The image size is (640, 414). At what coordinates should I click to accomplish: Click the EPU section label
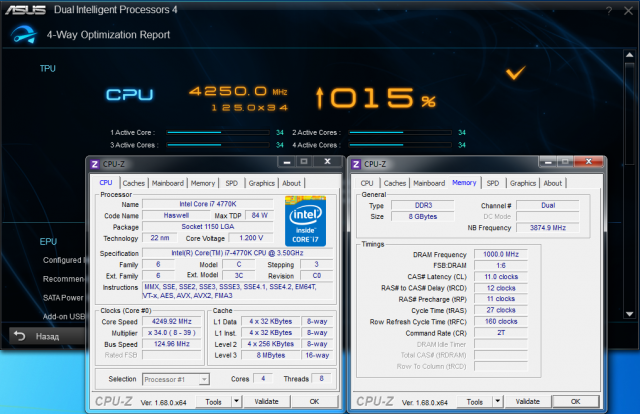pos(48,242)
